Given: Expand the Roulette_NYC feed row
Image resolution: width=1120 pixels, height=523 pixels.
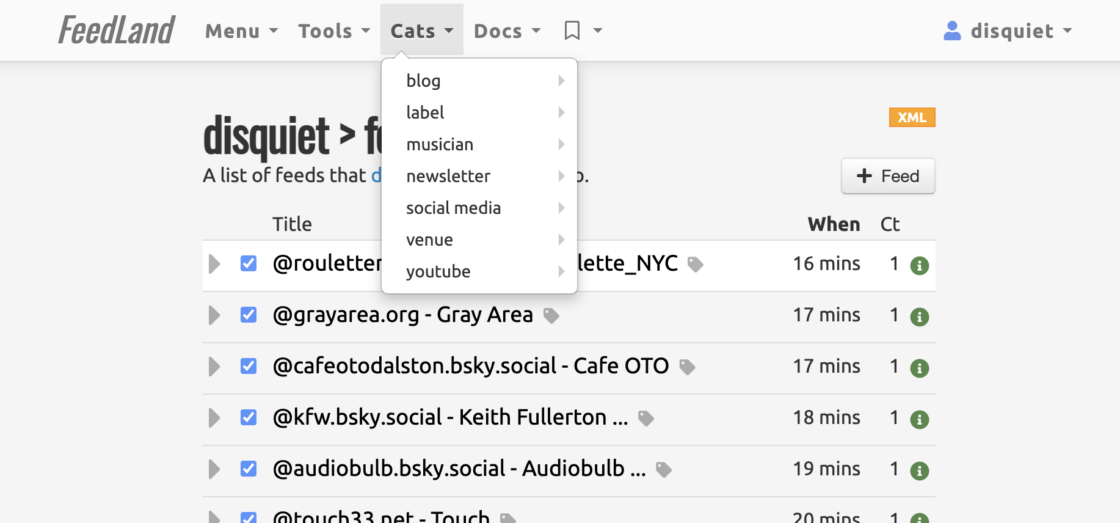Looking at the screenshot, I should coord(214,264).
